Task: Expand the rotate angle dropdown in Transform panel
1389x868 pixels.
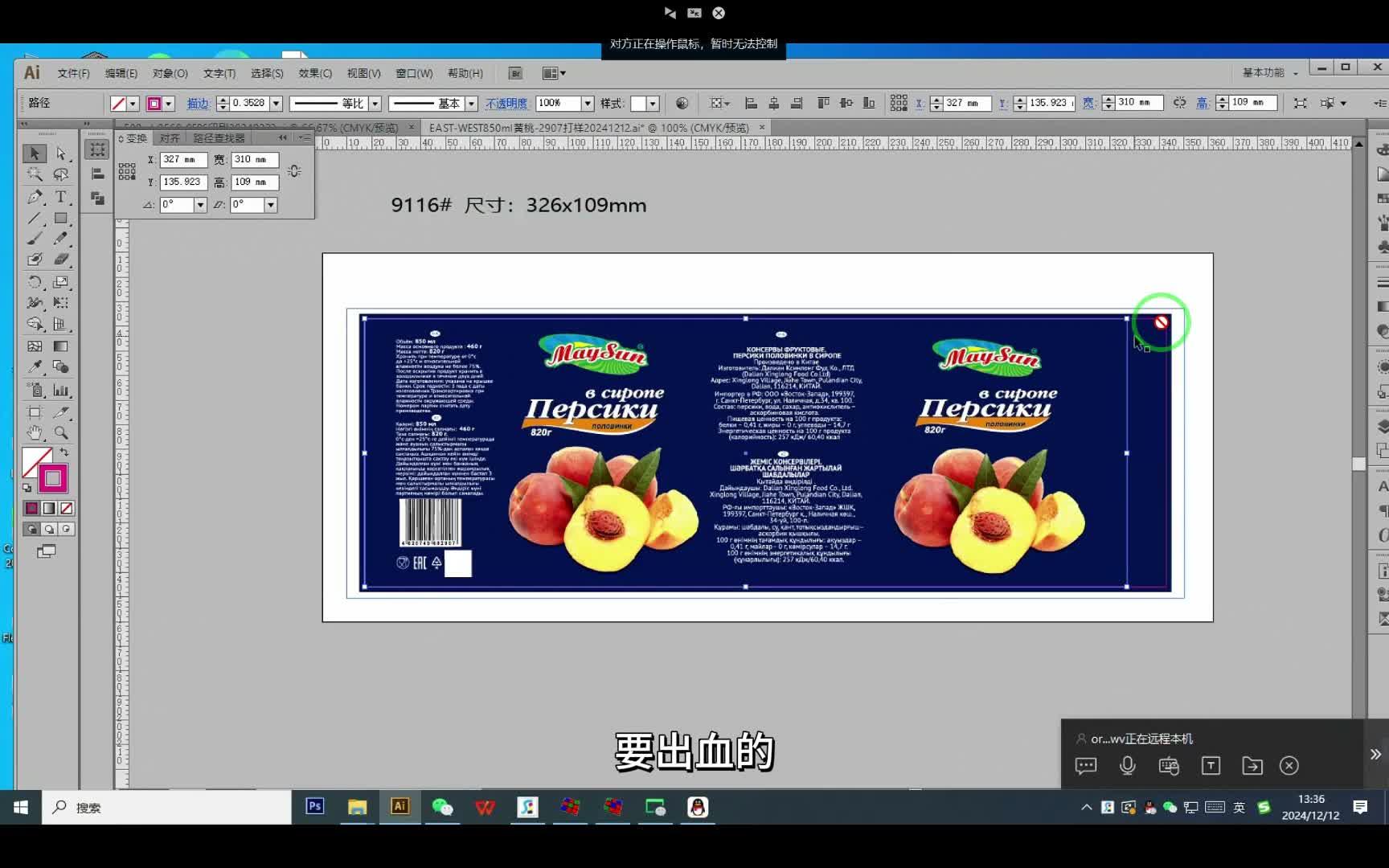Action: pyautogui.click(x=201, y=205)
